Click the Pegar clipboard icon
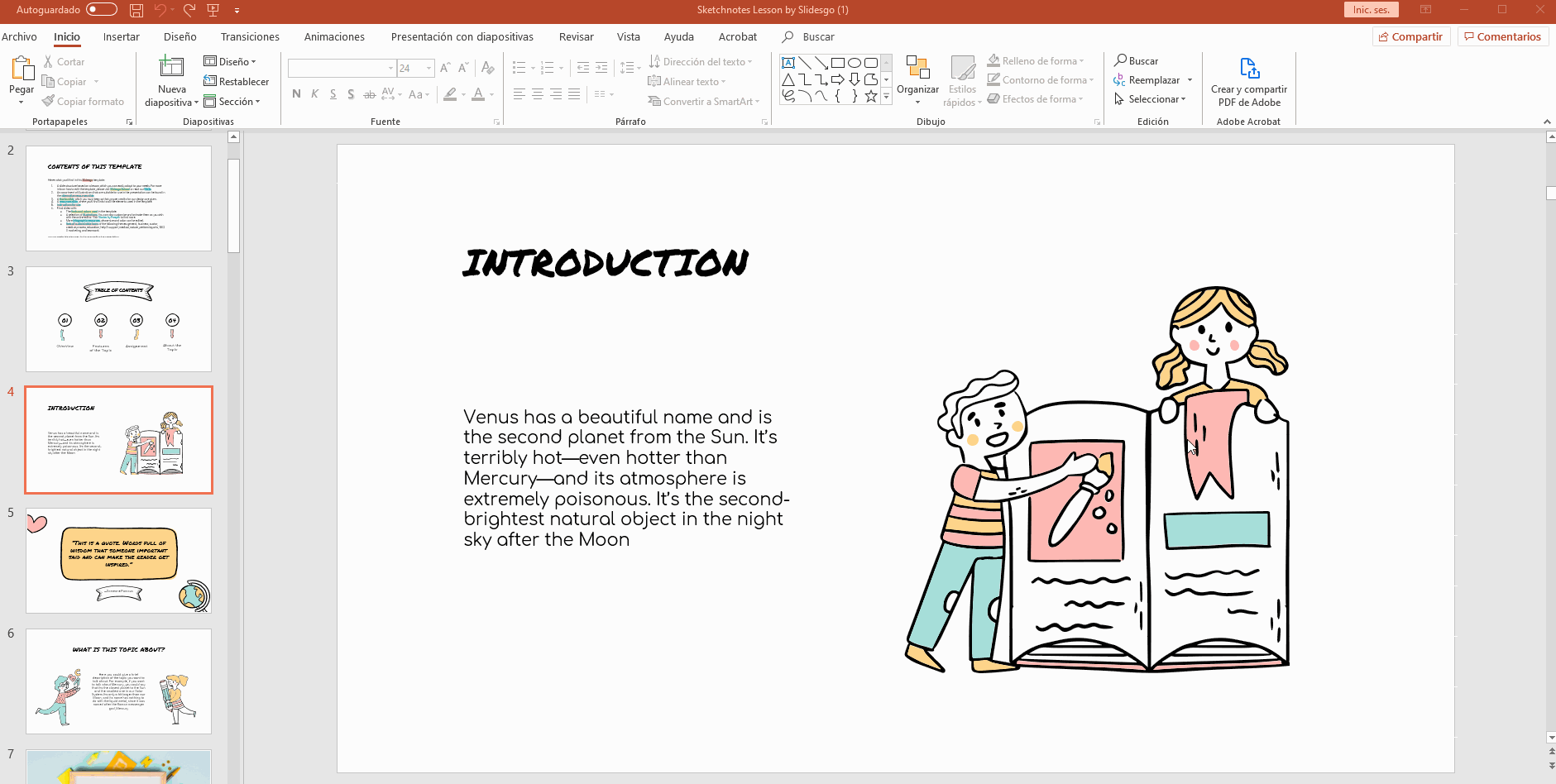Screen dimensions: 1556x784 tap(22, 69)
